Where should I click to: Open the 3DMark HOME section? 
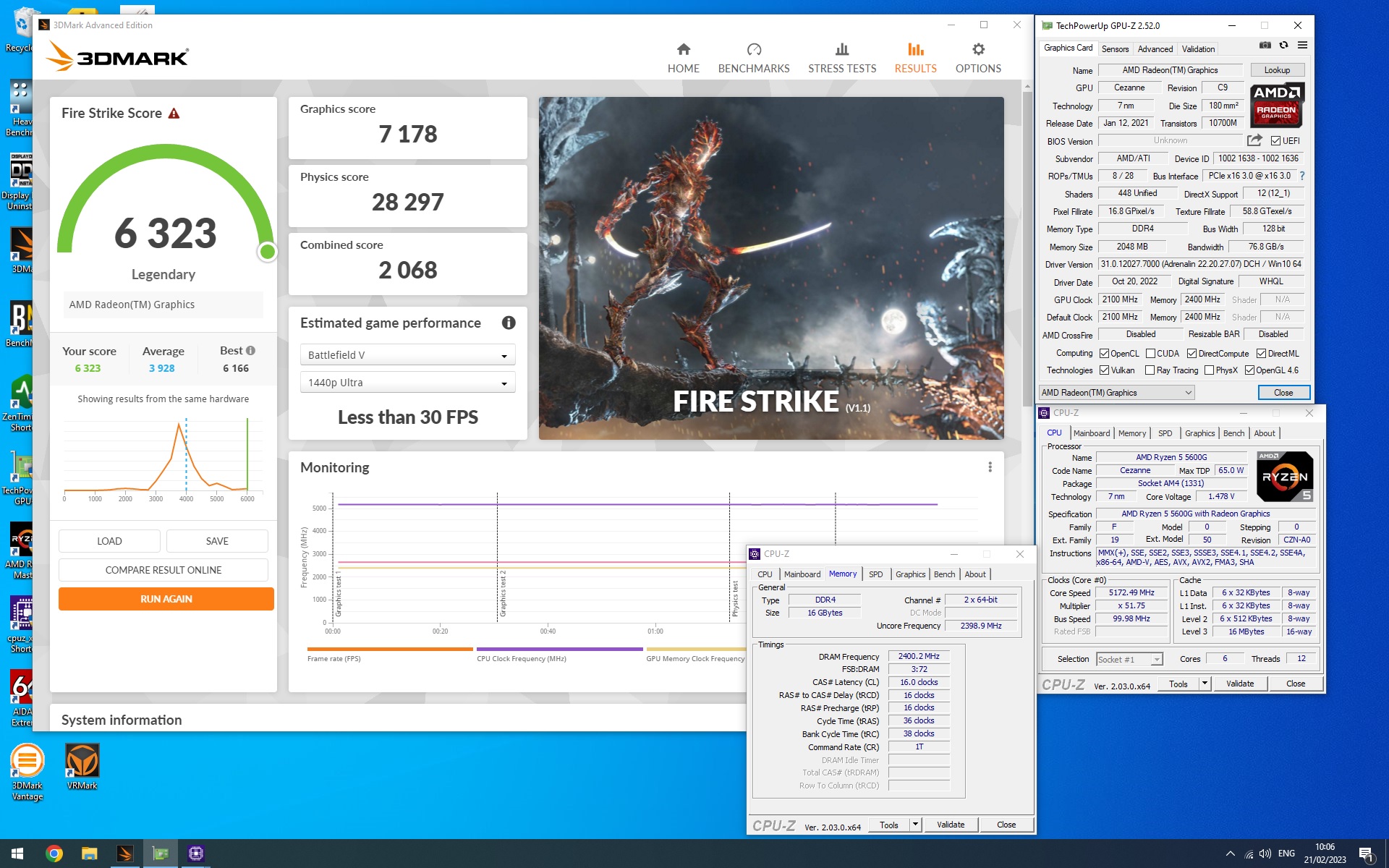pos(683,59)
